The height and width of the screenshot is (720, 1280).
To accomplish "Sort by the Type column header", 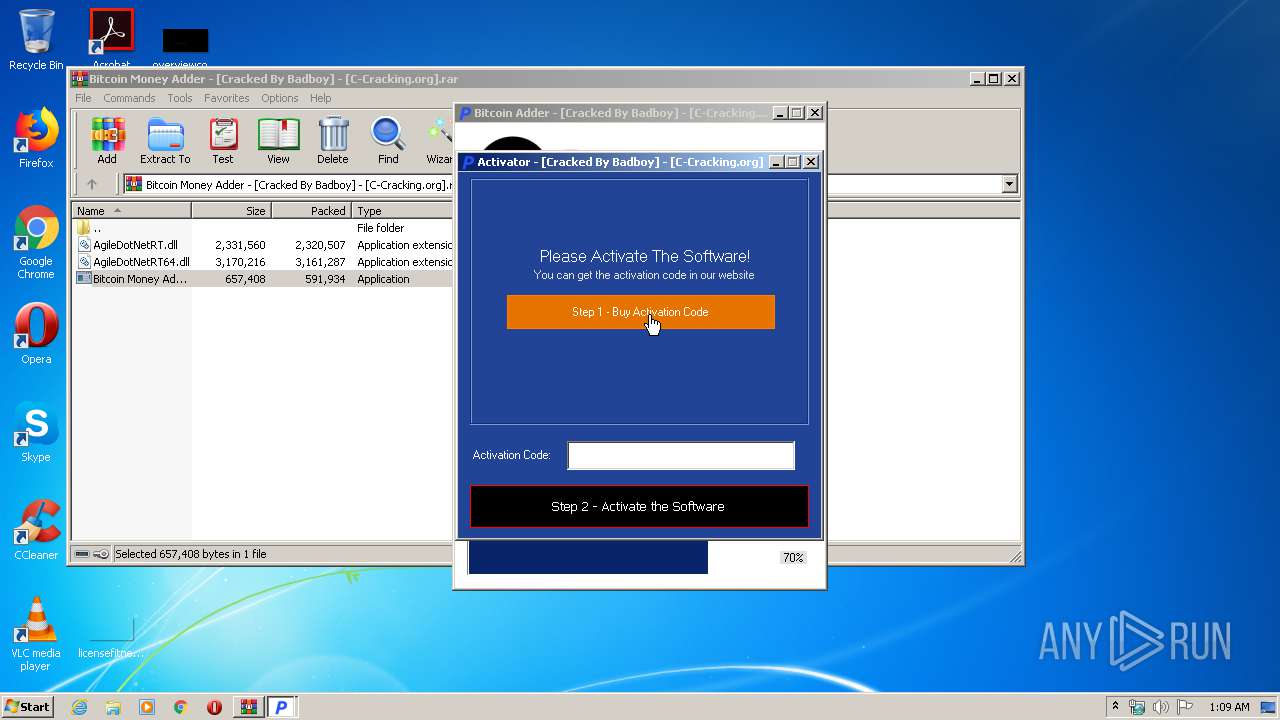I will 402,211.
